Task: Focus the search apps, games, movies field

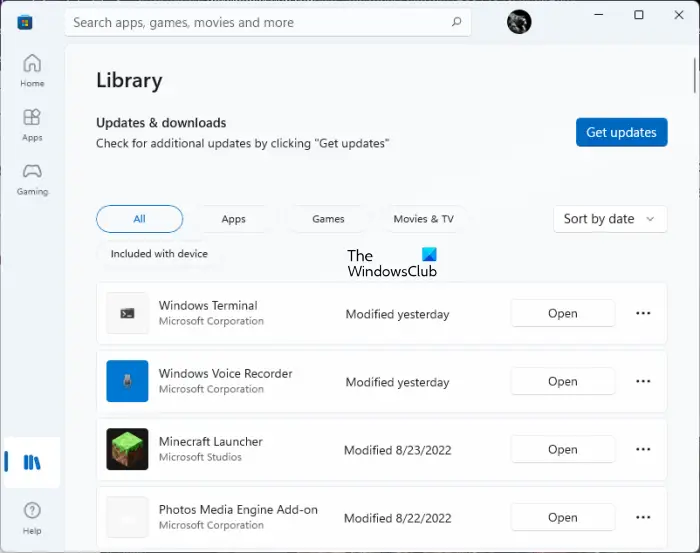Action: click(268, 22)
